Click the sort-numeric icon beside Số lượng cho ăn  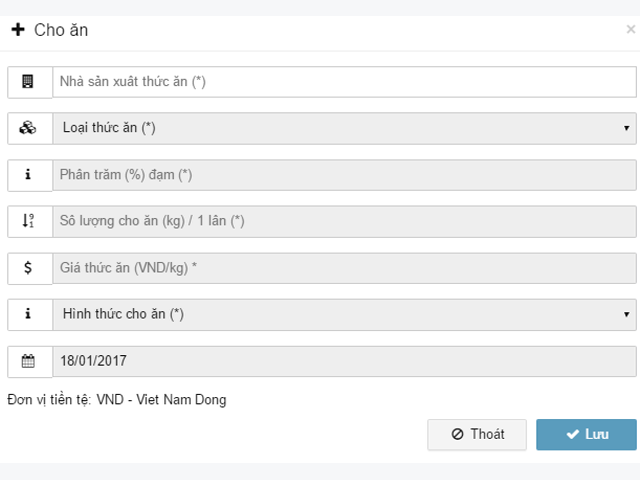[x=28, y=221]
